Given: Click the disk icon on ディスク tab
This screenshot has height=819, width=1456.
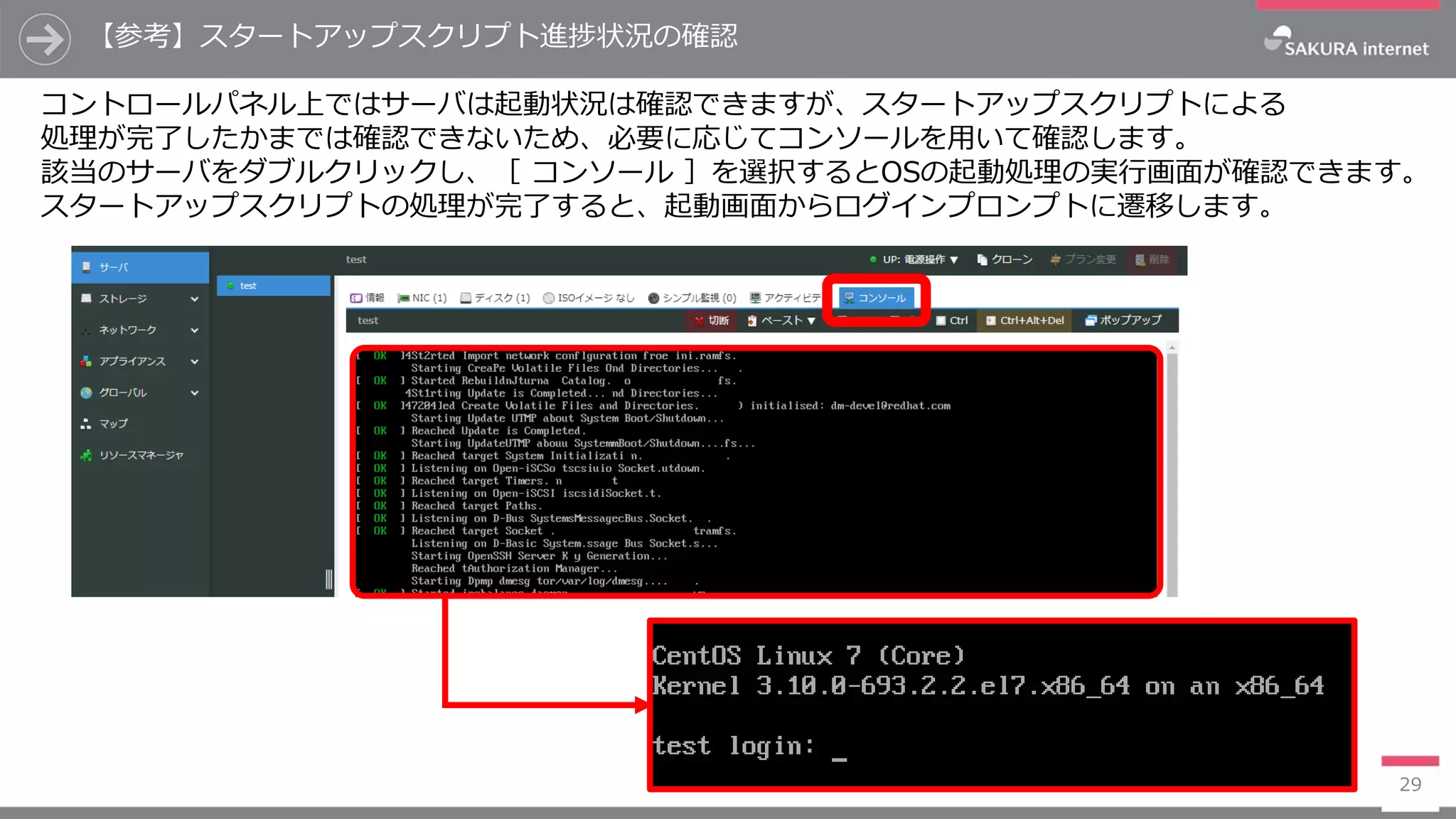Looking at the screenshot, I should click(x=466, y=298).
